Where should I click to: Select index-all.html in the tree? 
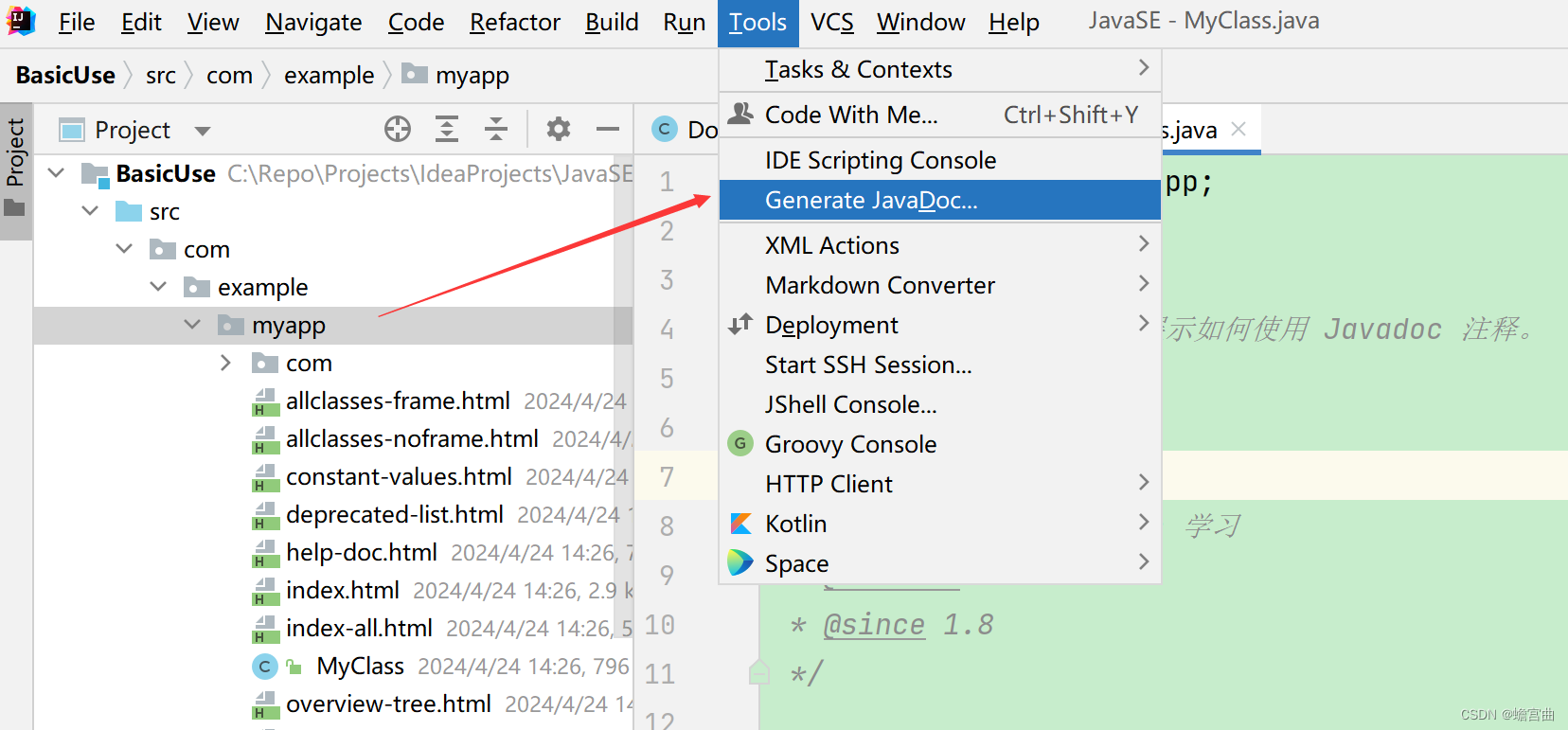pos(359,629)
